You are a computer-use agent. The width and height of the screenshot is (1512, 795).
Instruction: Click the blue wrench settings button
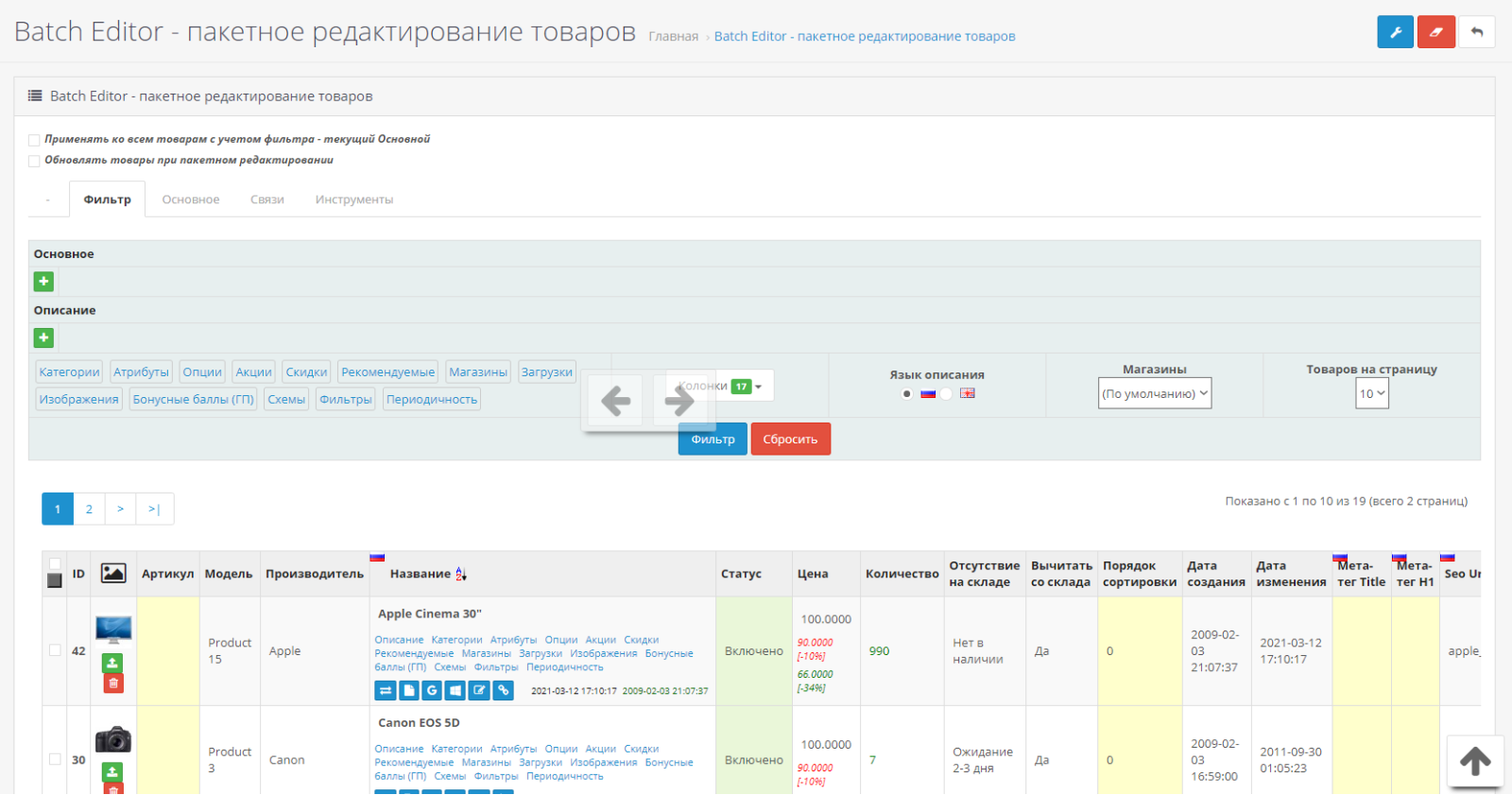click(x=1395, y=32)
